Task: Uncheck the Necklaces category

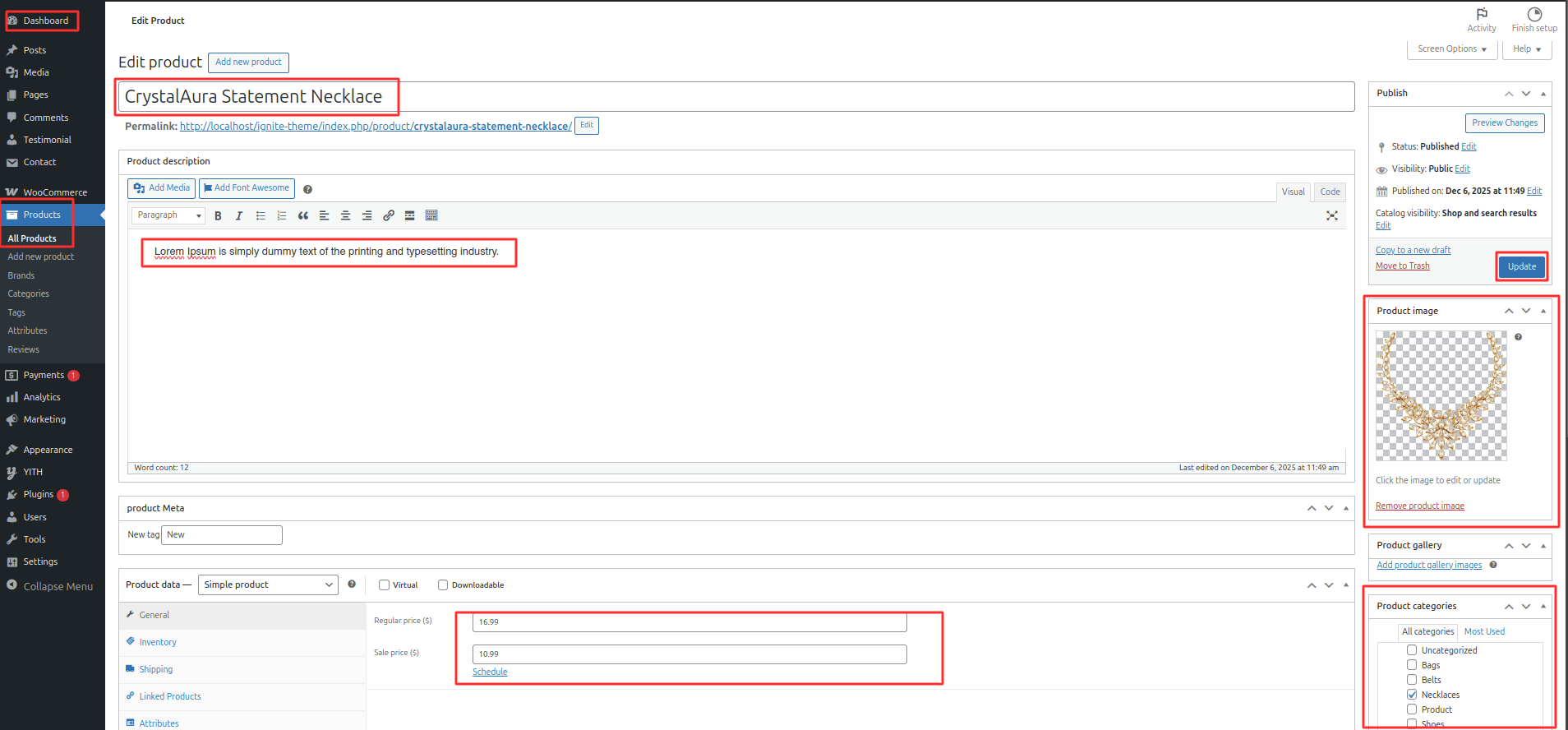Action: pos(1412,695)
